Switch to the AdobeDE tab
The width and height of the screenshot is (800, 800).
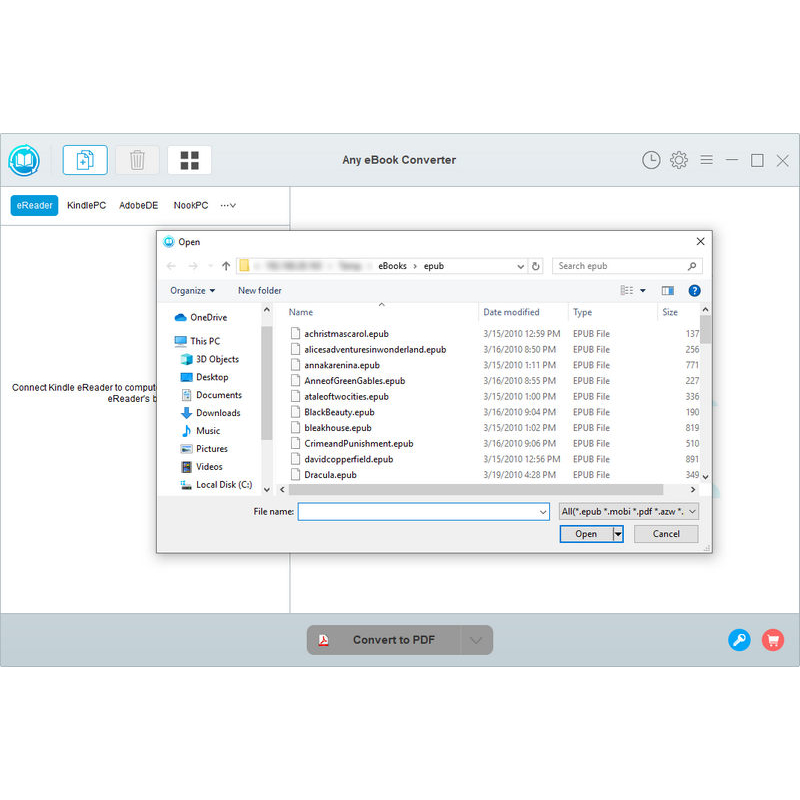click(139, 205)
